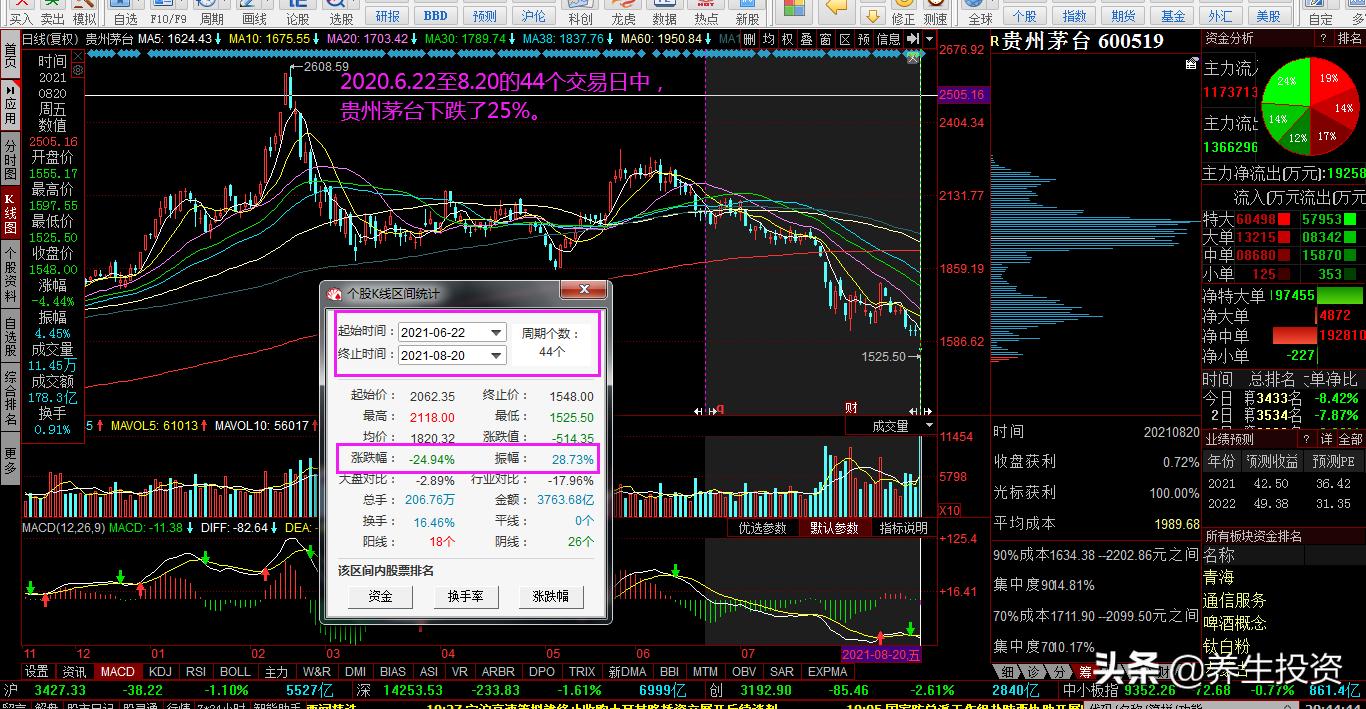Viewport: 1366px width, 709px height.
Task: Click the 预 forecast chart button
Action: pos(864,39)
